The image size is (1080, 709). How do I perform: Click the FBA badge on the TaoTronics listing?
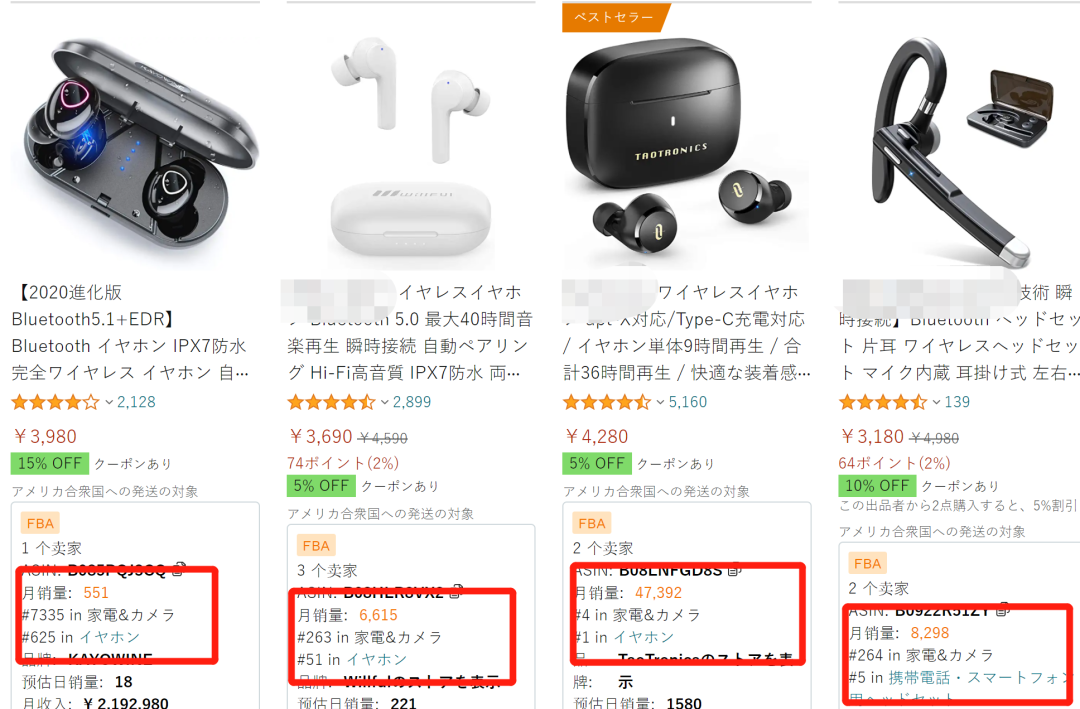(x=592, y=524)
